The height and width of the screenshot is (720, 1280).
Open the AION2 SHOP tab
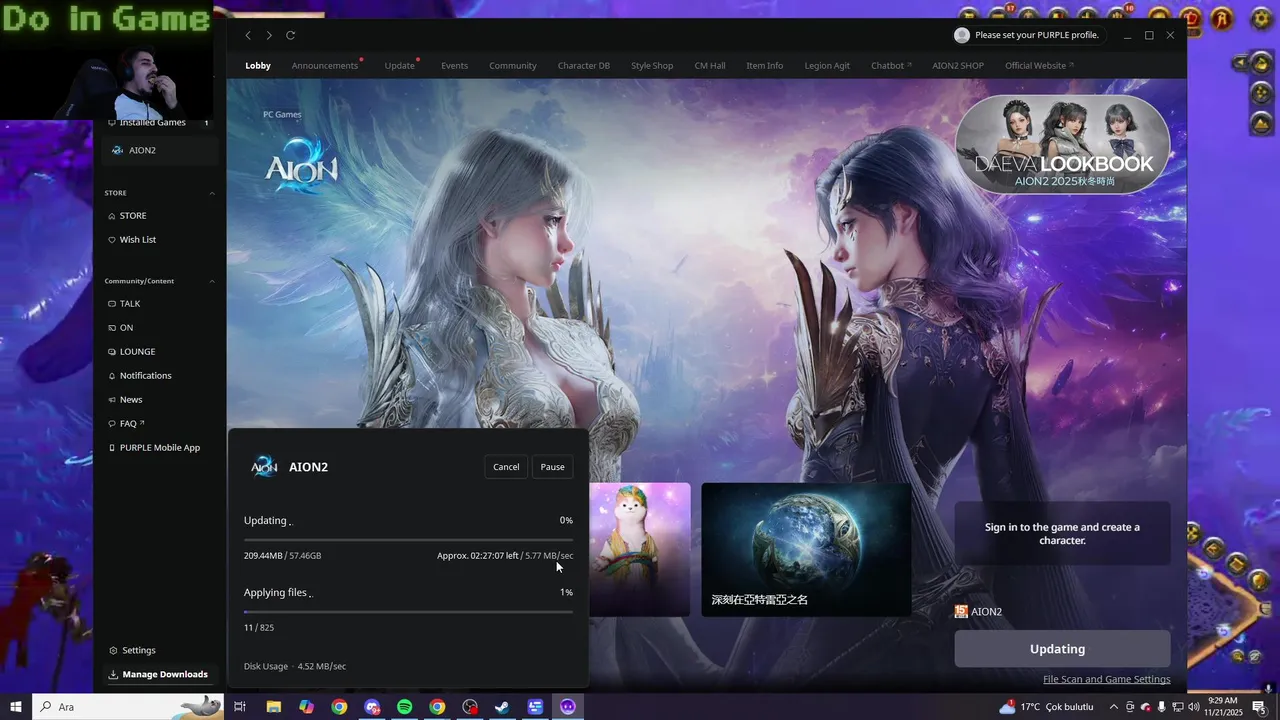958,66
